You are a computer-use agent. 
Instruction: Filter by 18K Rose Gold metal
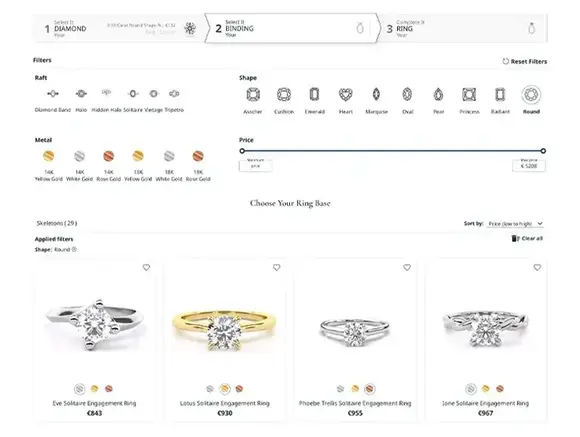(198, 156)
